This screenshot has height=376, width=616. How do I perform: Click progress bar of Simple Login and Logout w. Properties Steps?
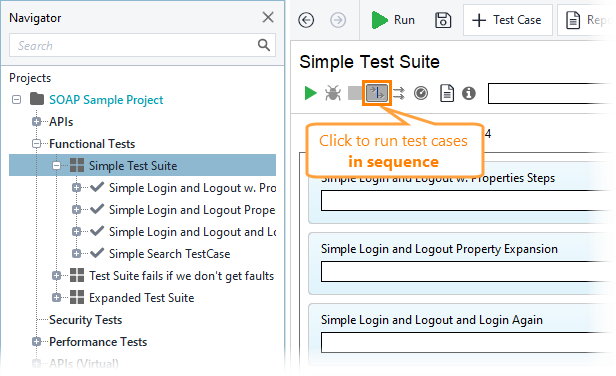click(x=468, y=201)
